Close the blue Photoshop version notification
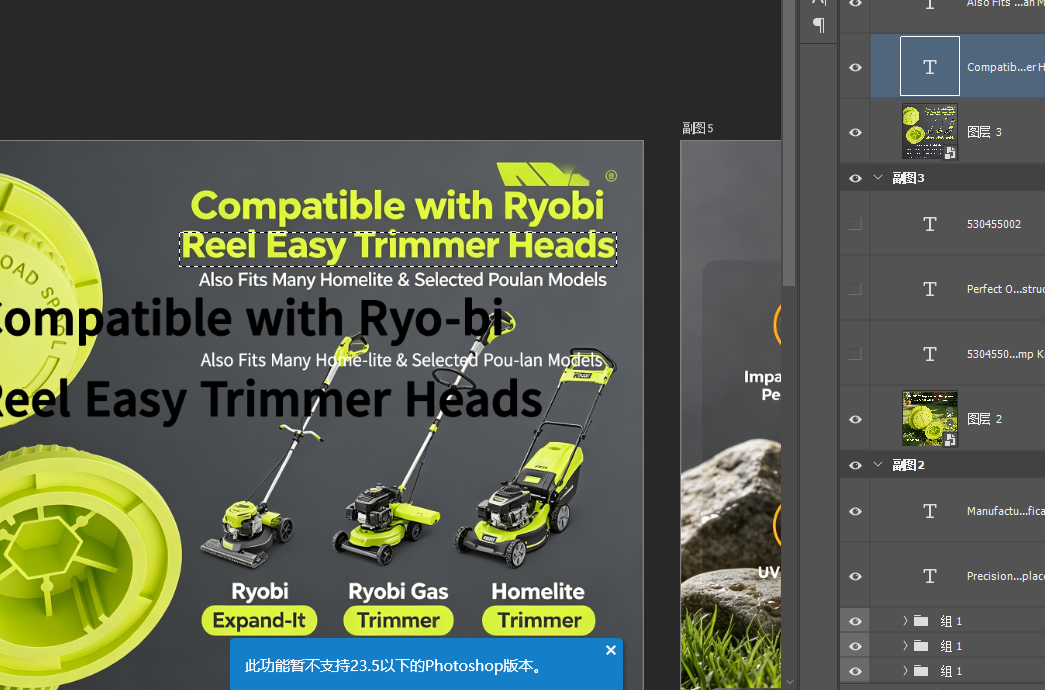Image resolution: width=1045 pixels, height=690 pixels. 610,650
